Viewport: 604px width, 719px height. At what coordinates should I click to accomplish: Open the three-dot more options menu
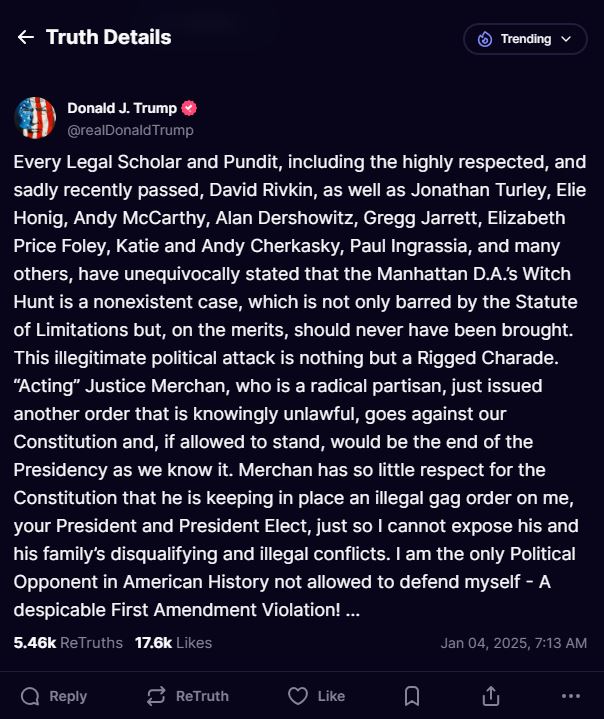click(x=571, y=696)
